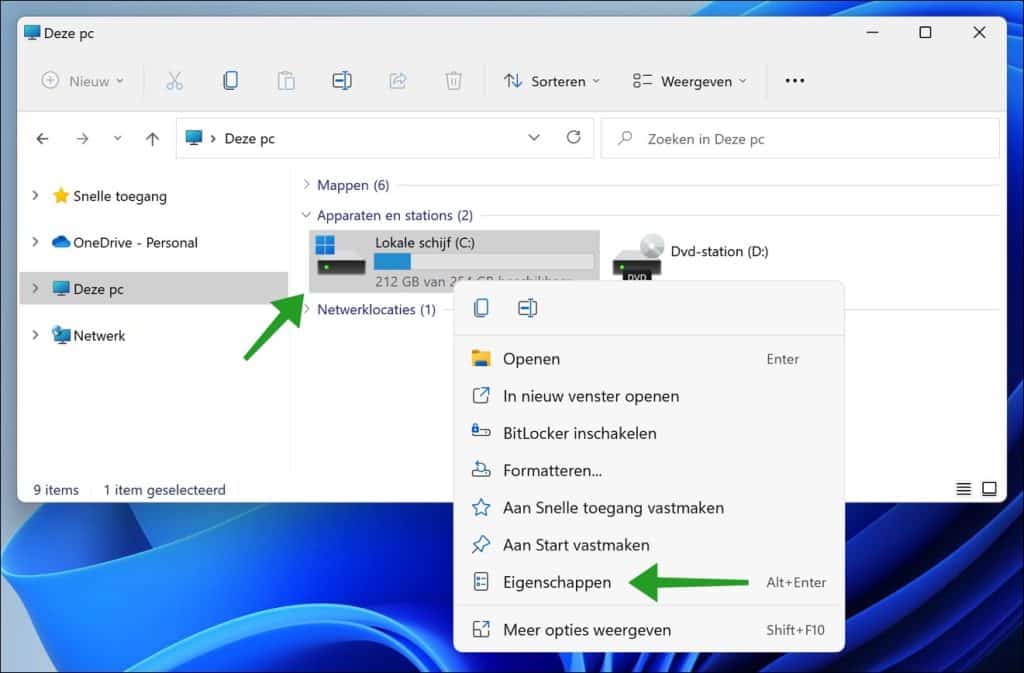Open the Sorteren dropdown
The width and height of the screenshot is (1024, 673).
tap(551, 81)
